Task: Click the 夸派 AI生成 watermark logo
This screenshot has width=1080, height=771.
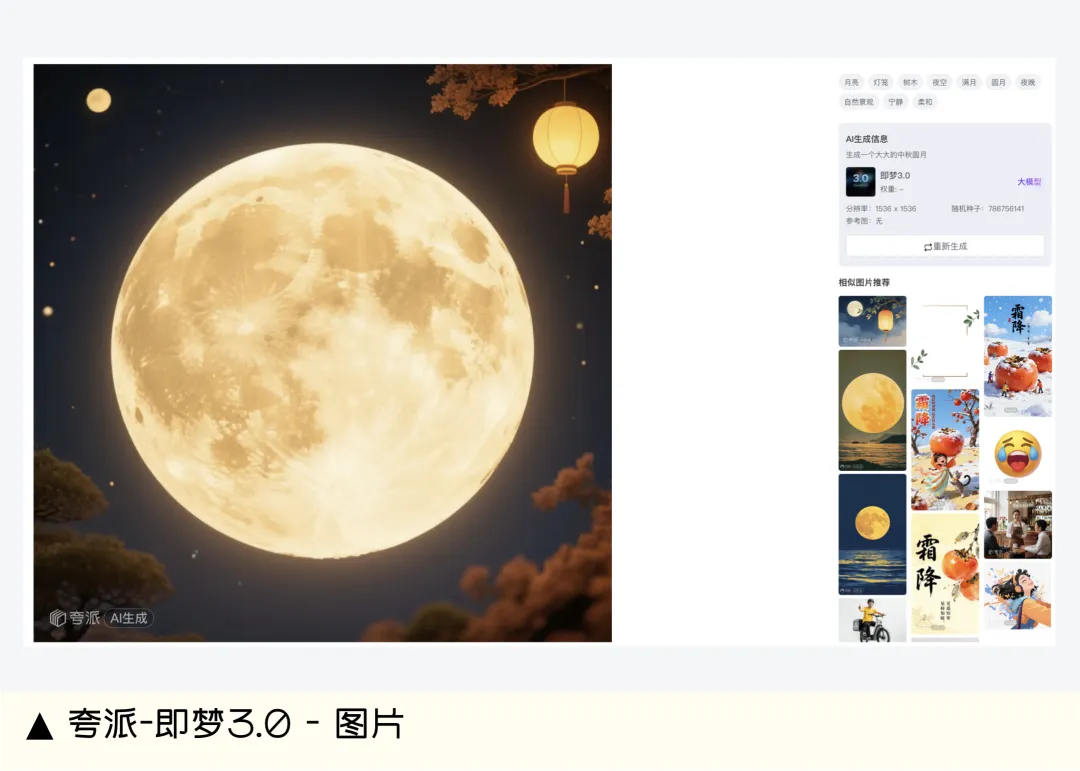Action: click(101, 618)
